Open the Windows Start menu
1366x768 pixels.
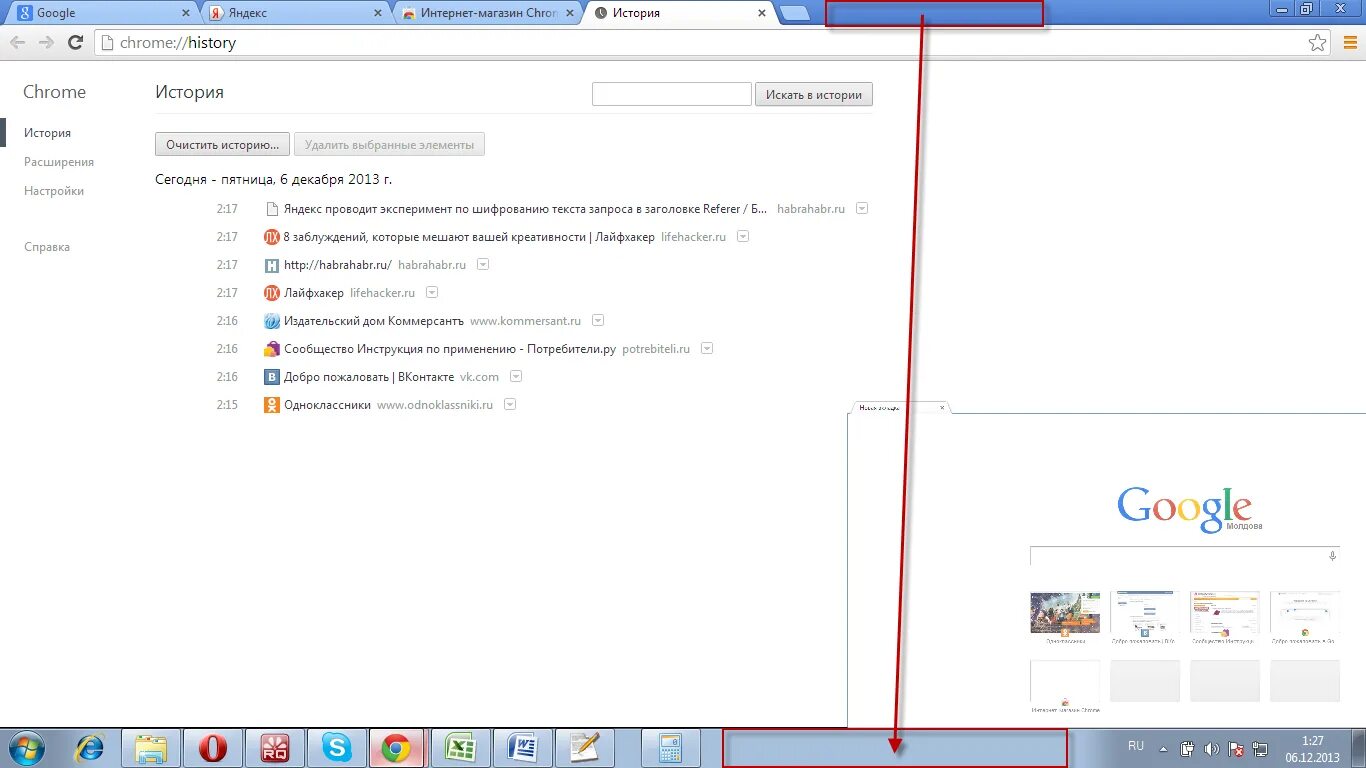tap(26, 748)
